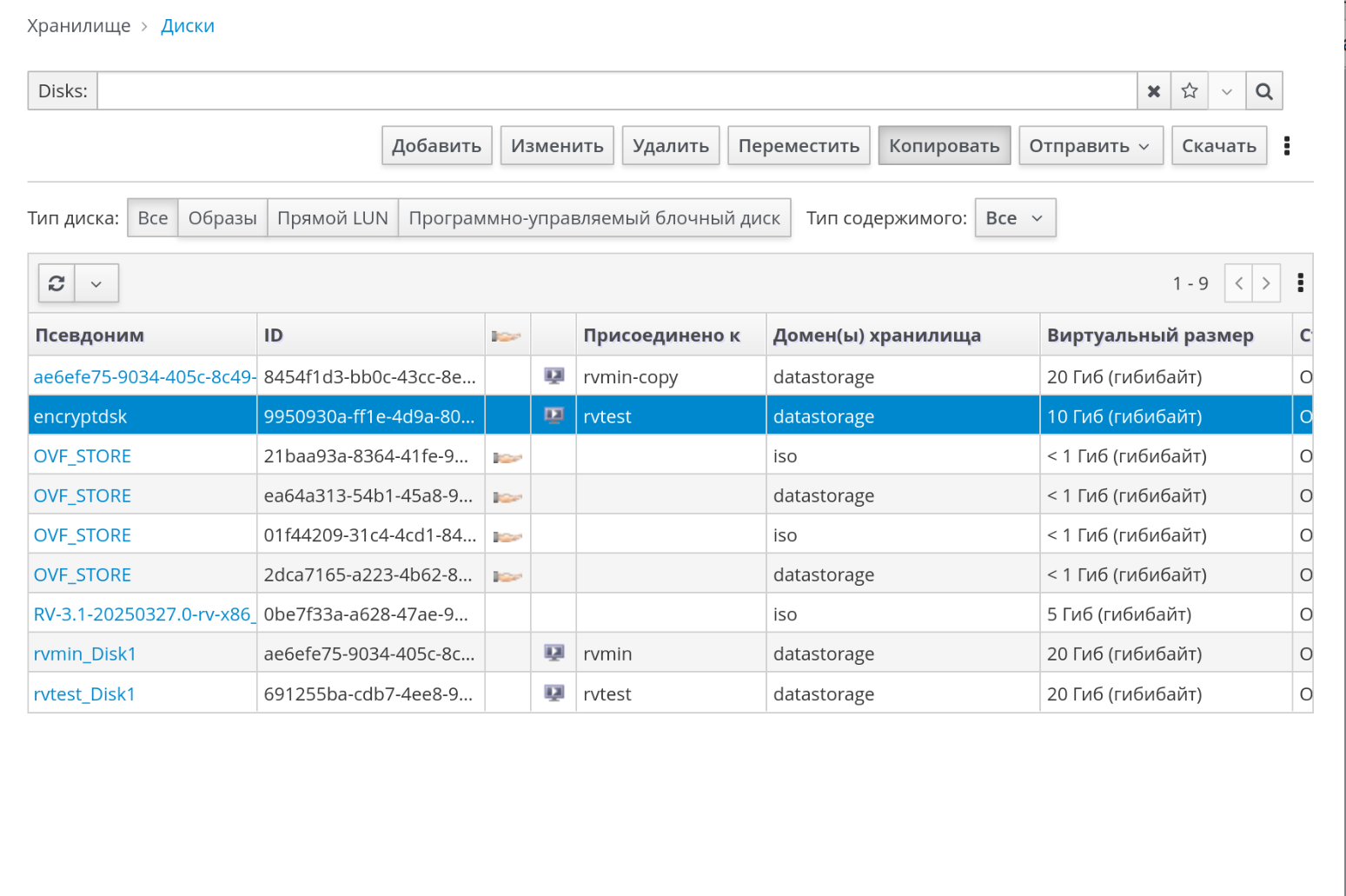Open the toolbar's more actions kebab menu
The image size is (1346, 896).
pyautogui.click(x=1286, y=146)
